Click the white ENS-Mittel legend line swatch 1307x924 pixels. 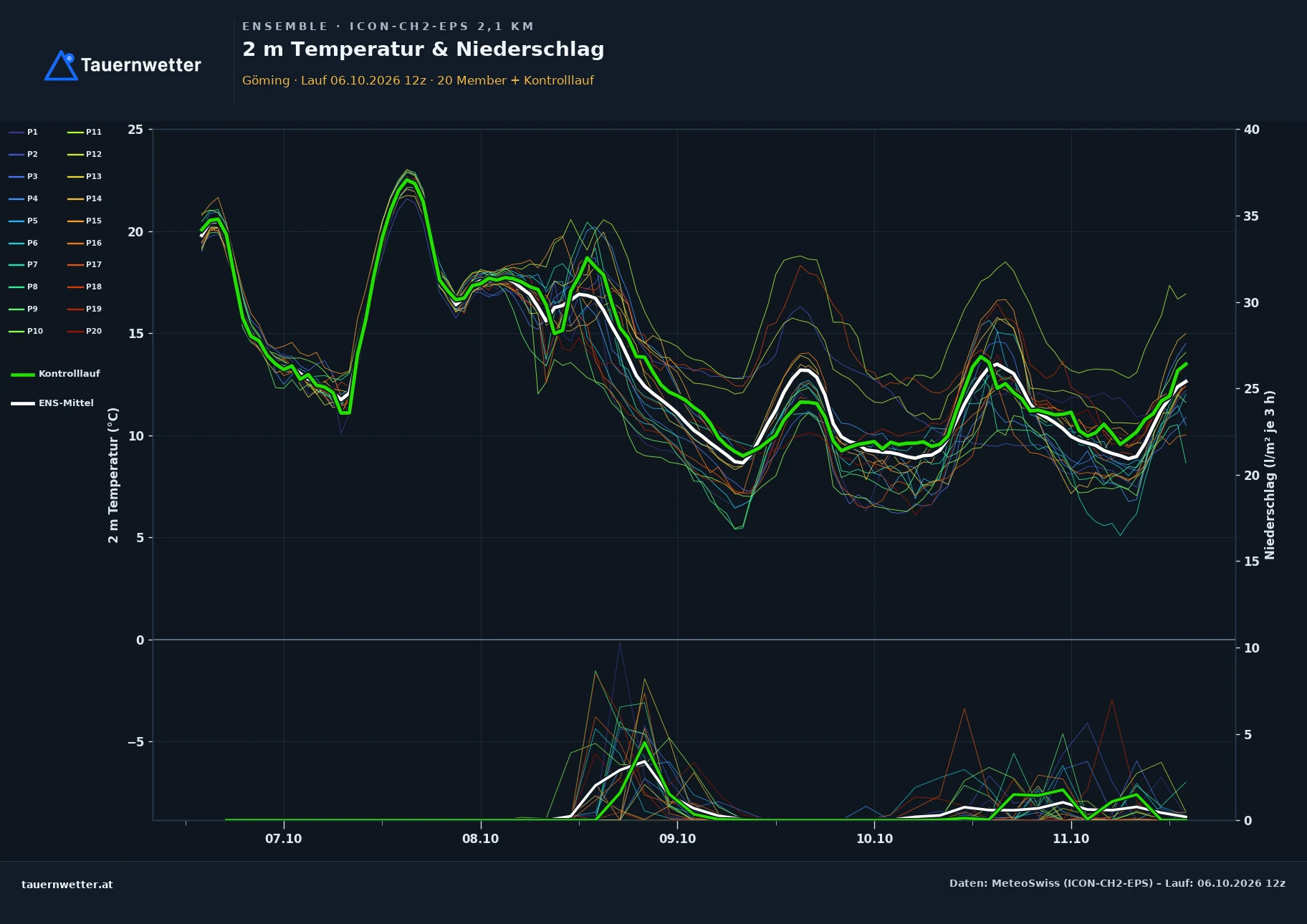coord(23,403)
